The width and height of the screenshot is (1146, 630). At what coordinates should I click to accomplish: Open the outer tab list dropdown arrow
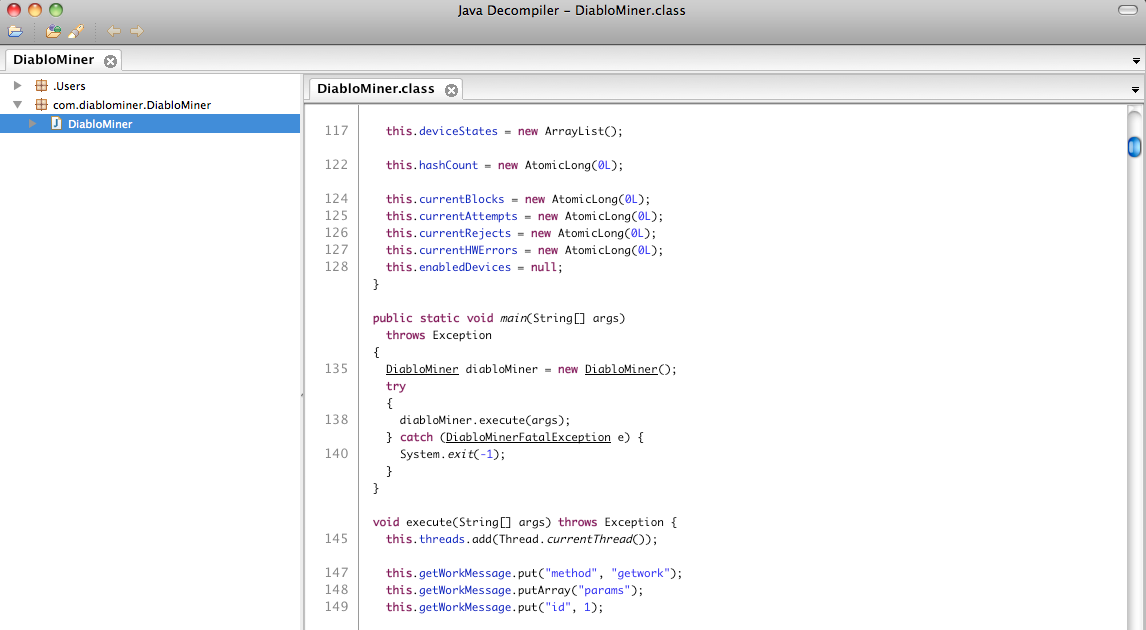(1136, 61)
